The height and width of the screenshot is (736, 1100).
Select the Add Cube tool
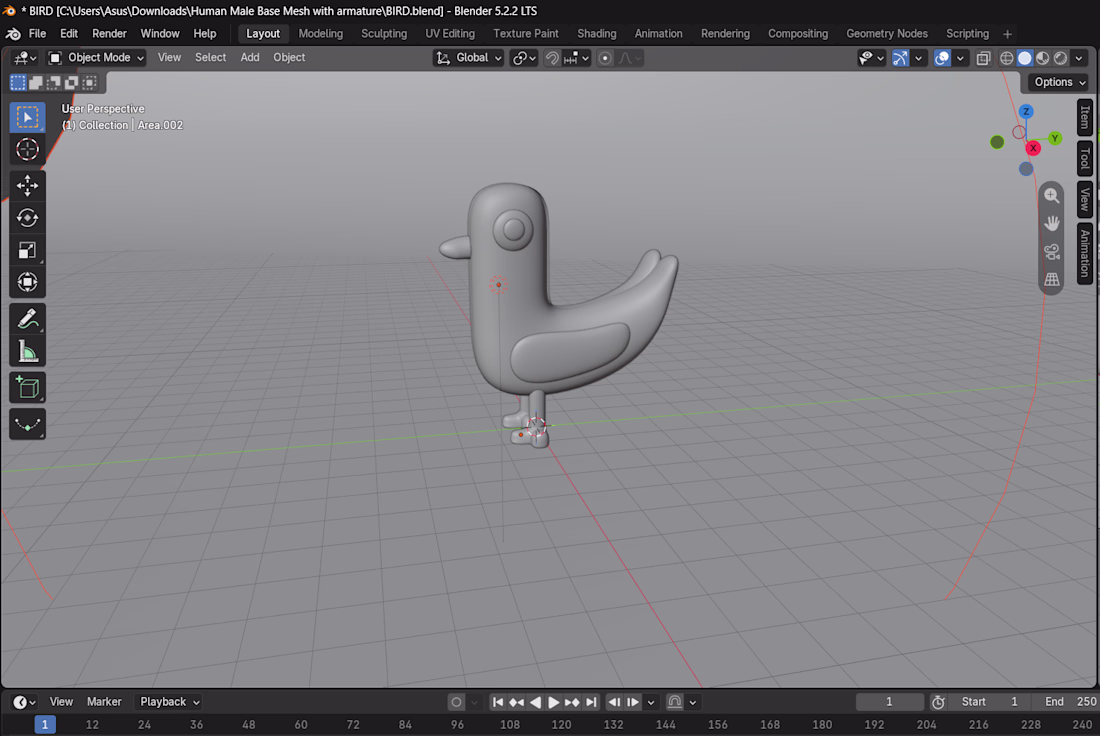tap(27, 387)
